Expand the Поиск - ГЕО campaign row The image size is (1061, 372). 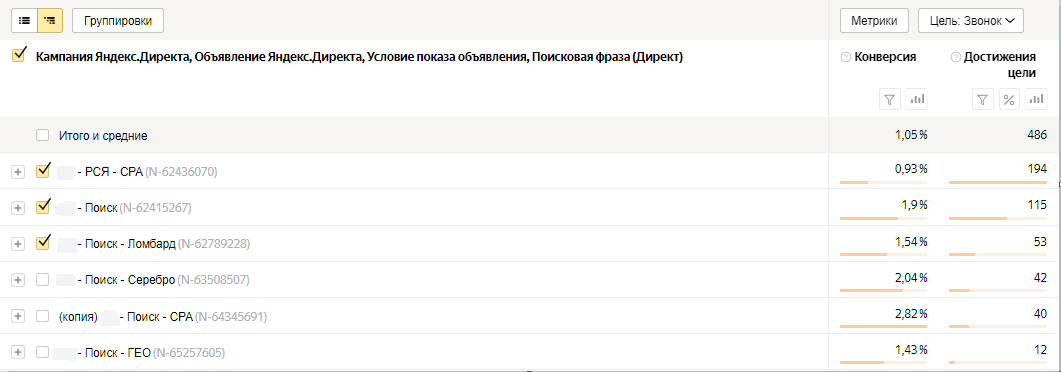(18, 352)
